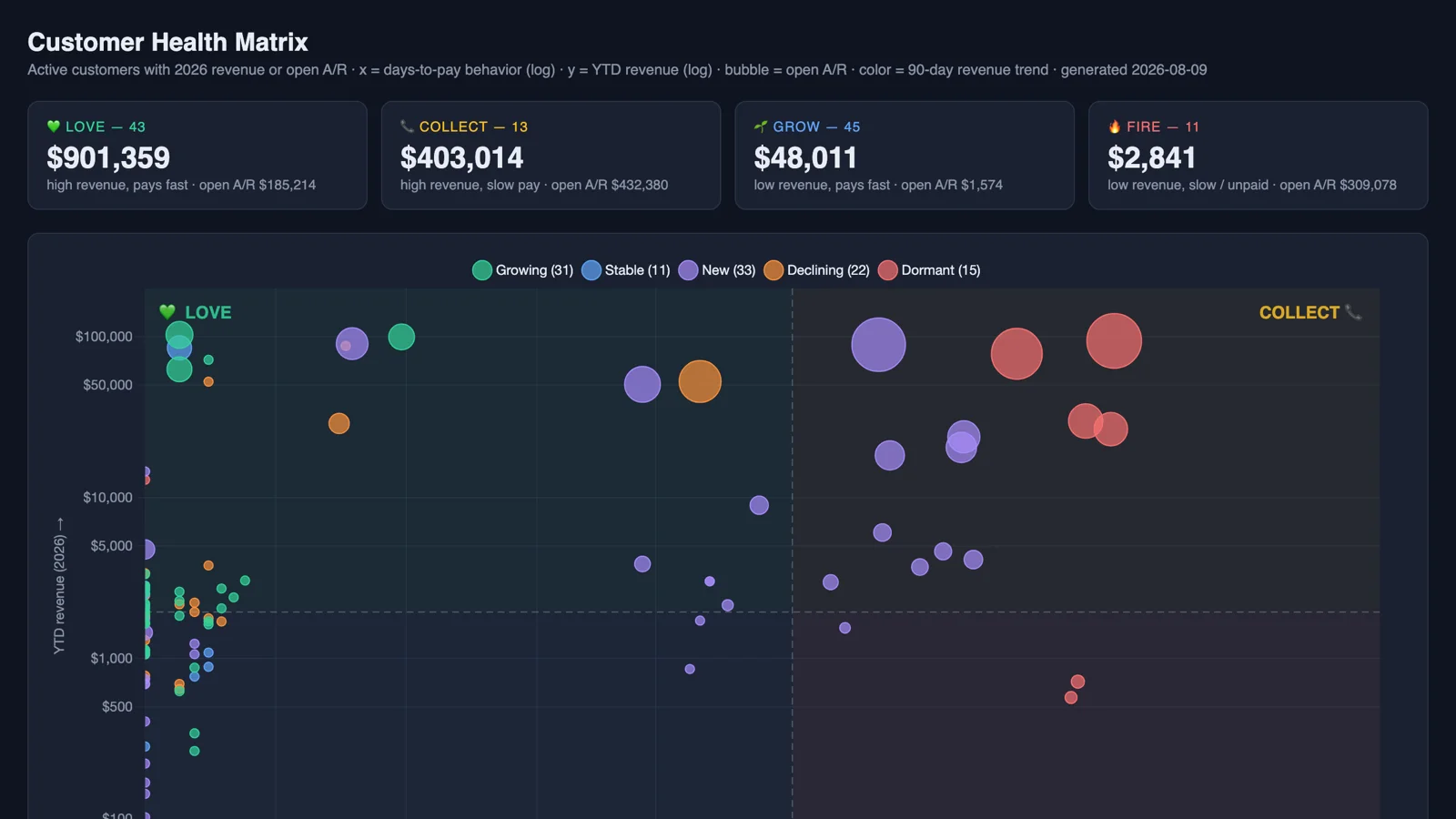
Task: Open the COLLECT — 13 summary card
Action: [x=551, y=156]
